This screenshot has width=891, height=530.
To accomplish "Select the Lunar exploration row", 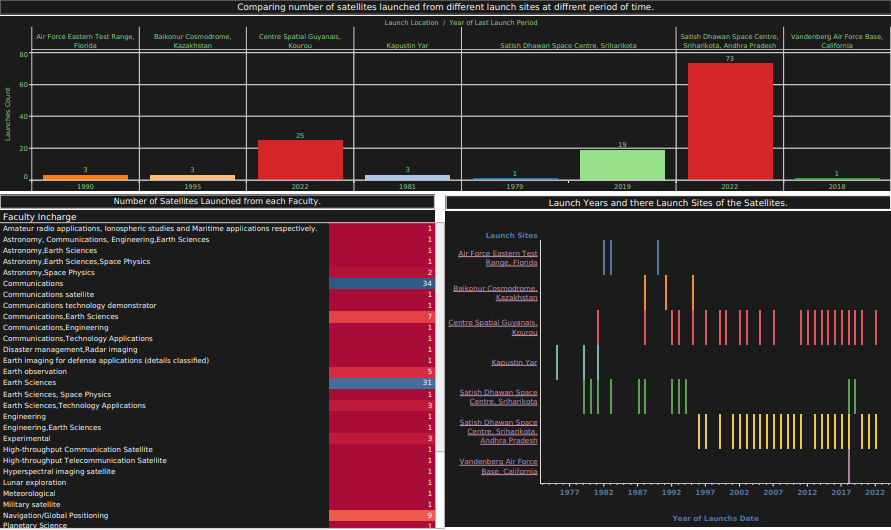I will [164, 482].
